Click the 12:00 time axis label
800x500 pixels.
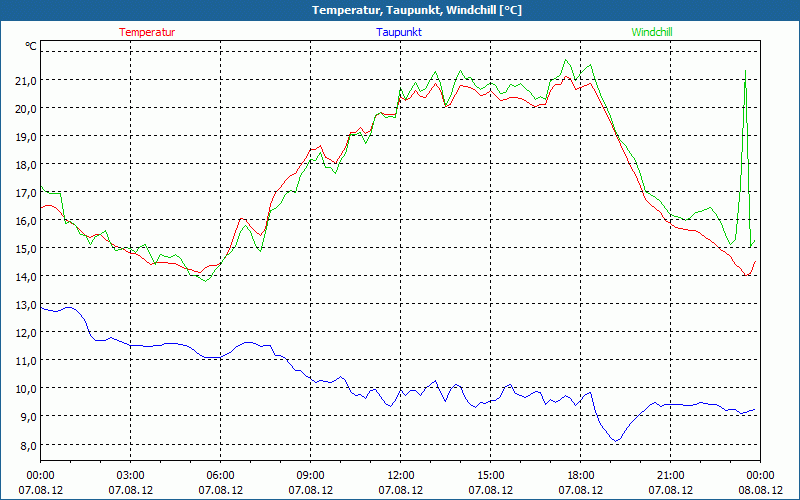(401, 476)
